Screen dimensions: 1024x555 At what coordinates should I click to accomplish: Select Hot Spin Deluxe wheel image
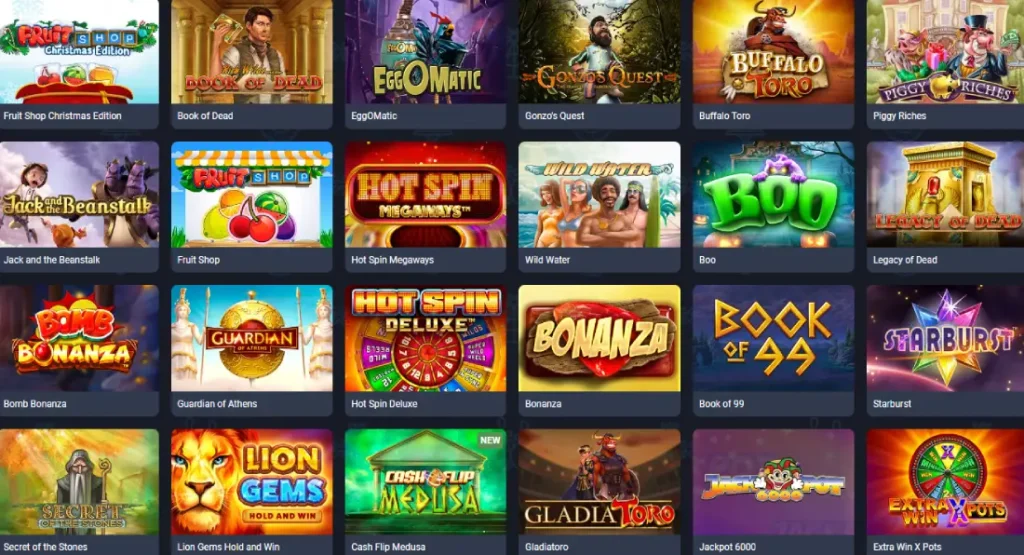(x=425, y=338)
